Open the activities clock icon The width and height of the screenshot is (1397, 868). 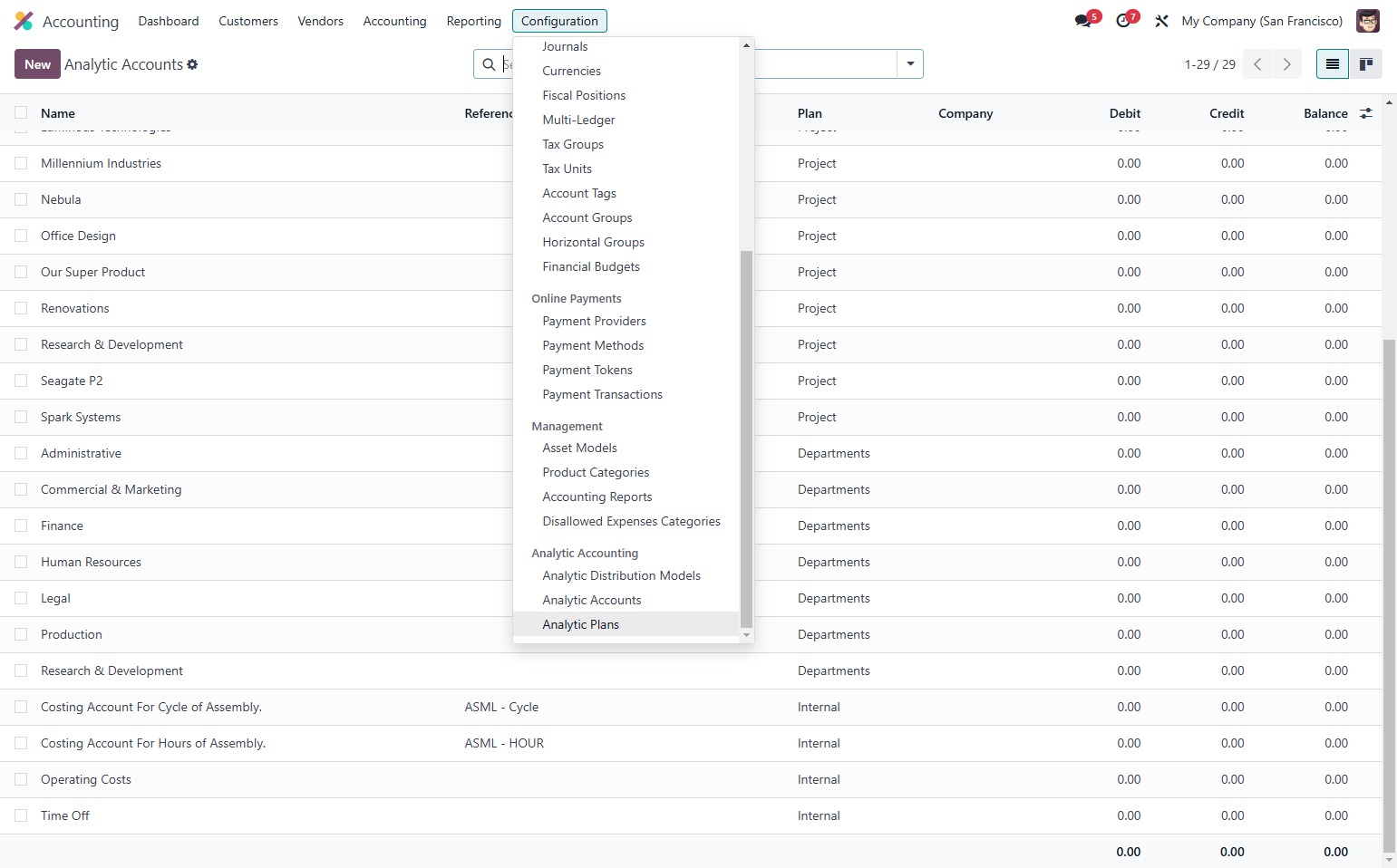pyautogui.click(x=1123, y=21)
